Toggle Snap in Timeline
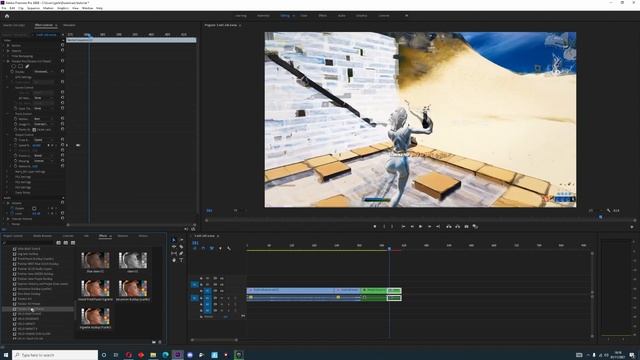 point(203,248)
